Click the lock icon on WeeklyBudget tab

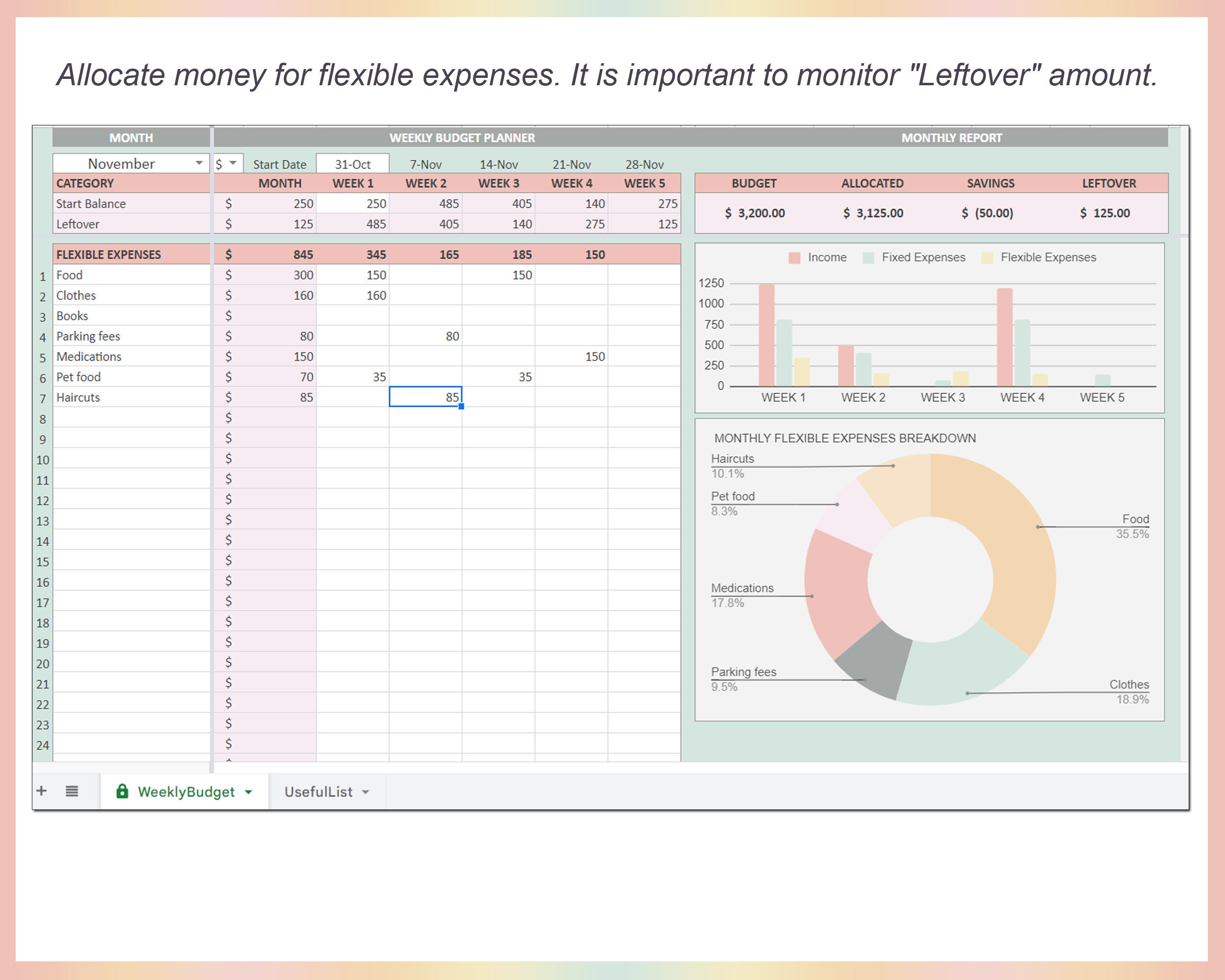click(122, 791)
